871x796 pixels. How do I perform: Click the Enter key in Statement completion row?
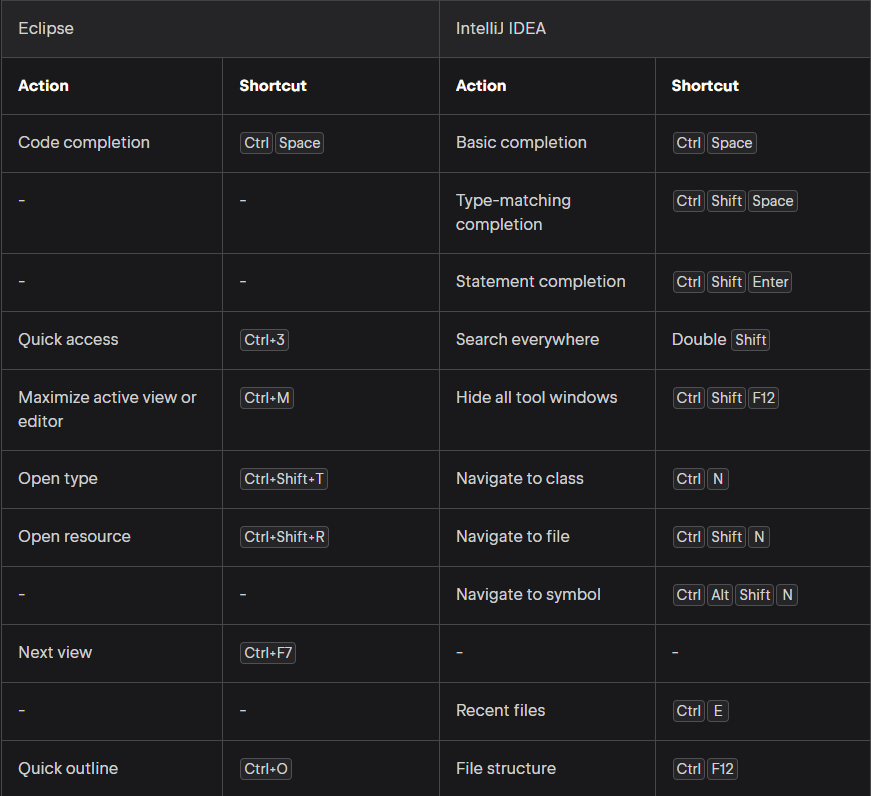770,282
